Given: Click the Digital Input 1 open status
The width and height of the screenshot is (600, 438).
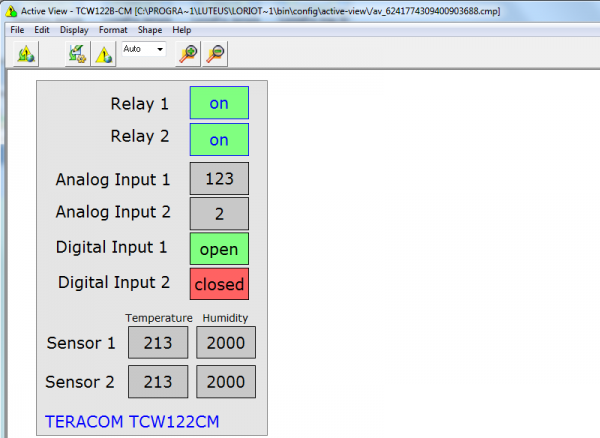Looking at the screenshot, I should point(219,249).
